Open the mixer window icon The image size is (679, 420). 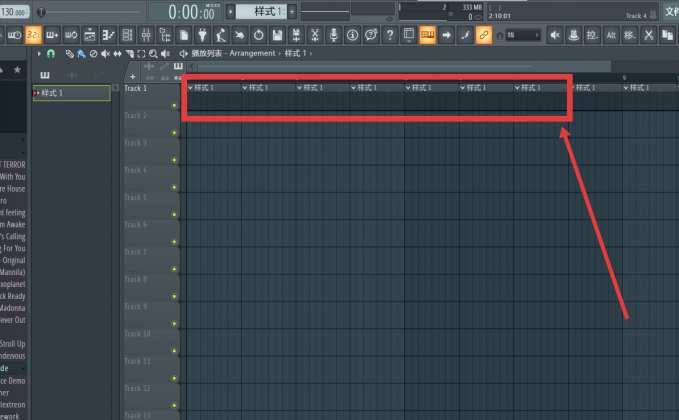click(146, 35)
